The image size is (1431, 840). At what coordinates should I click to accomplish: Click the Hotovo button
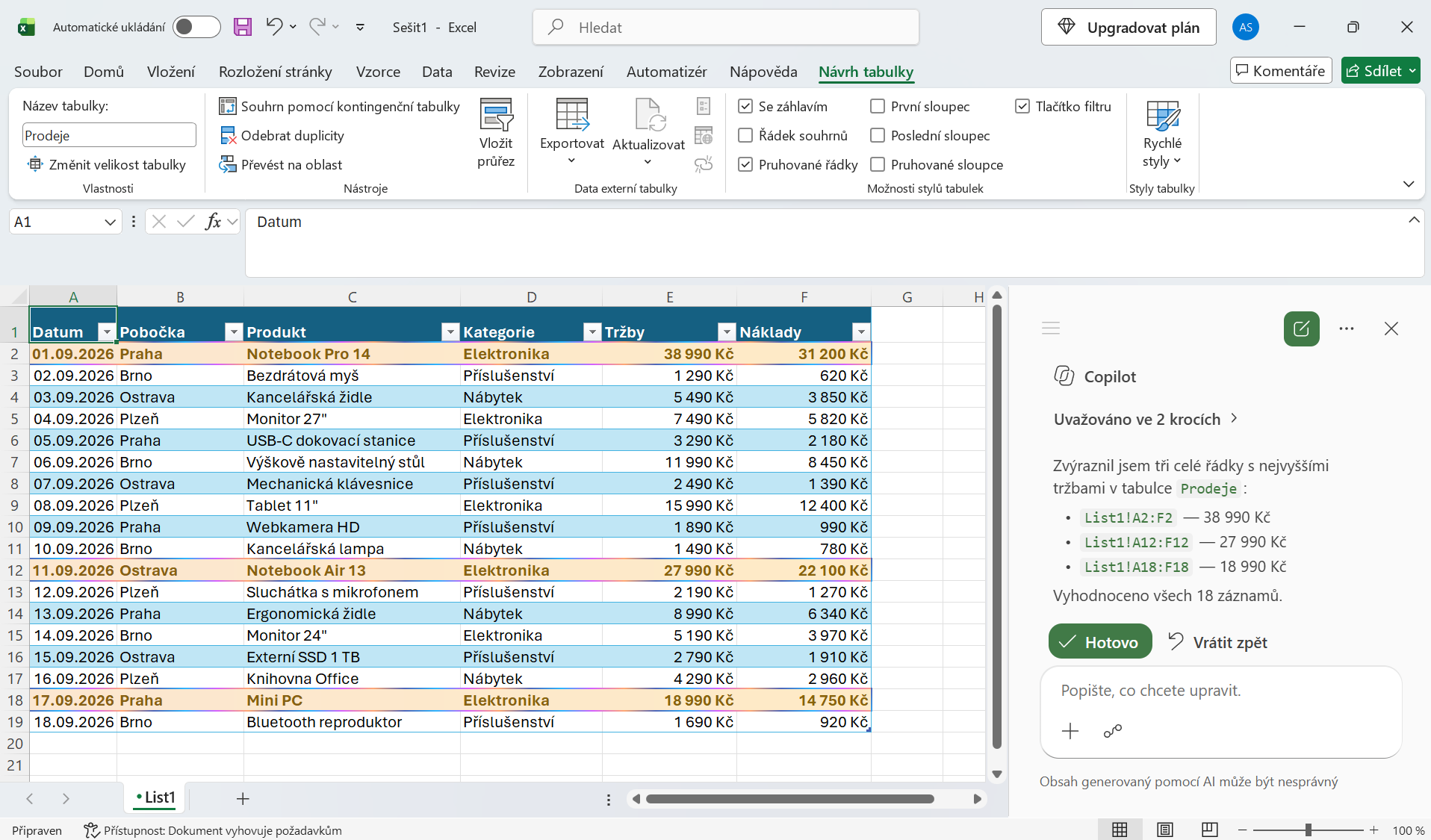[x=1100, y=641]
